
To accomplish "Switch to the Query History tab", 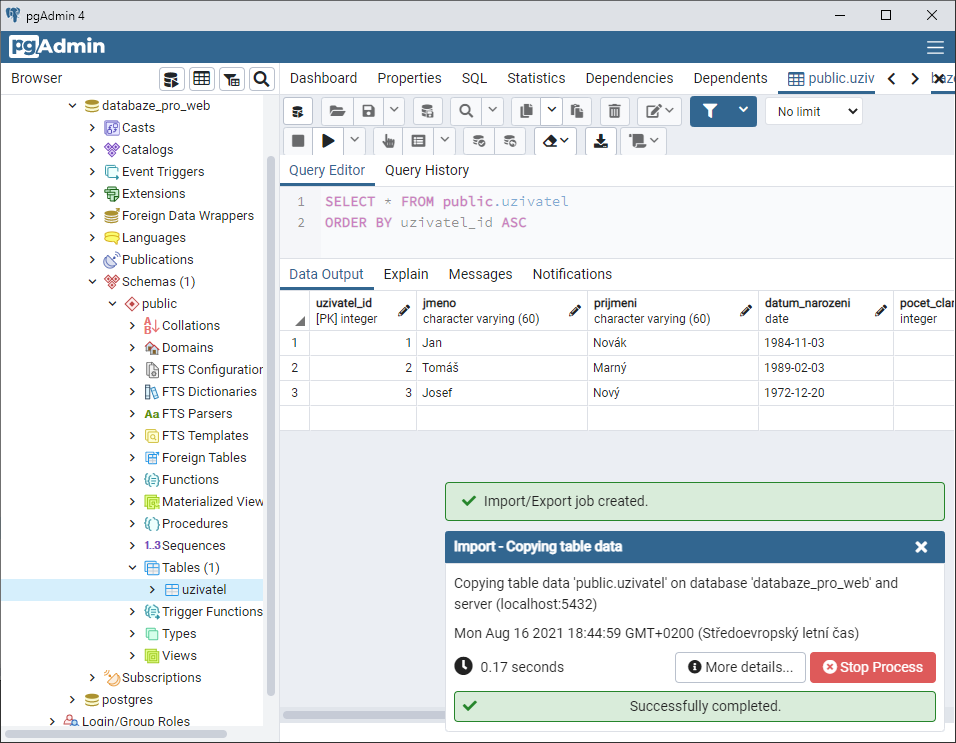I will tap(426, 170).
